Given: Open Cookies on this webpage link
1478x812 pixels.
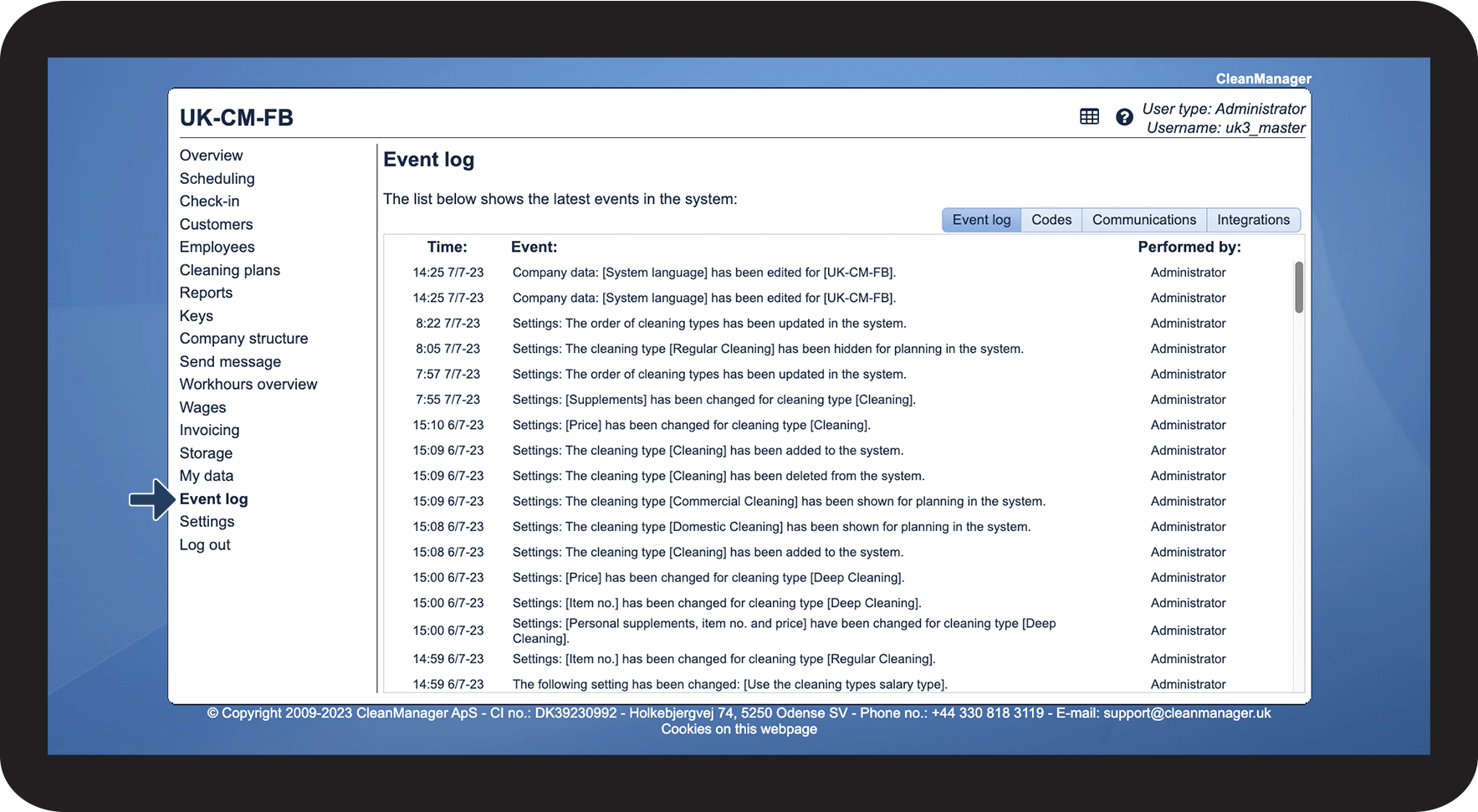Looking at the screenshot, I should coord(739,729).
